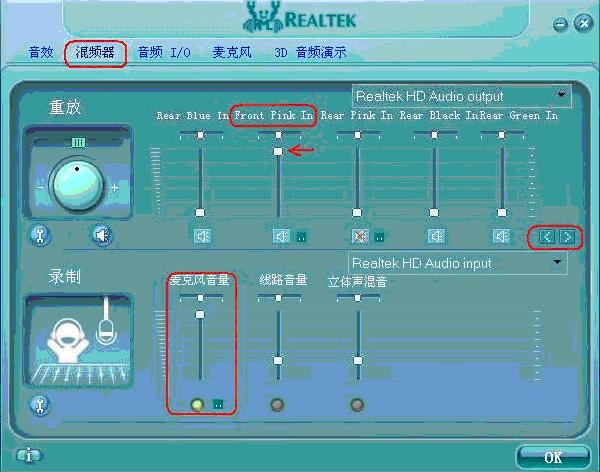The height and width of the screenshot is (472, 600).
Task: Click the 线路音量 volume slider handle
Action: coord(278,360)
